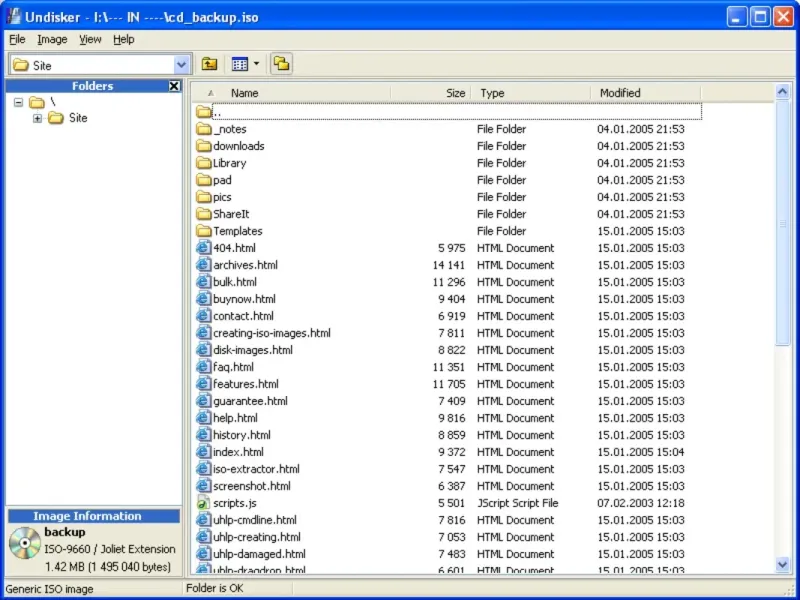Open the File menu

pos(17,39)
